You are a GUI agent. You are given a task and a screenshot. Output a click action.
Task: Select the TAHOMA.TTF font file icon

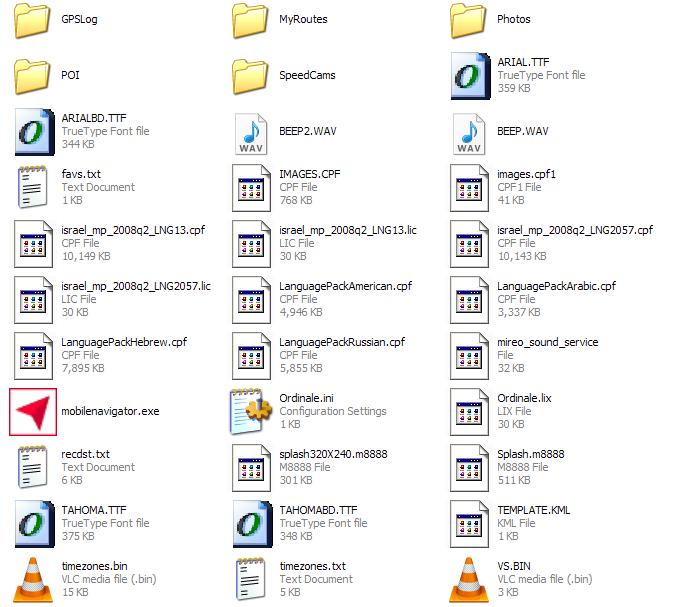pos(33,523)
